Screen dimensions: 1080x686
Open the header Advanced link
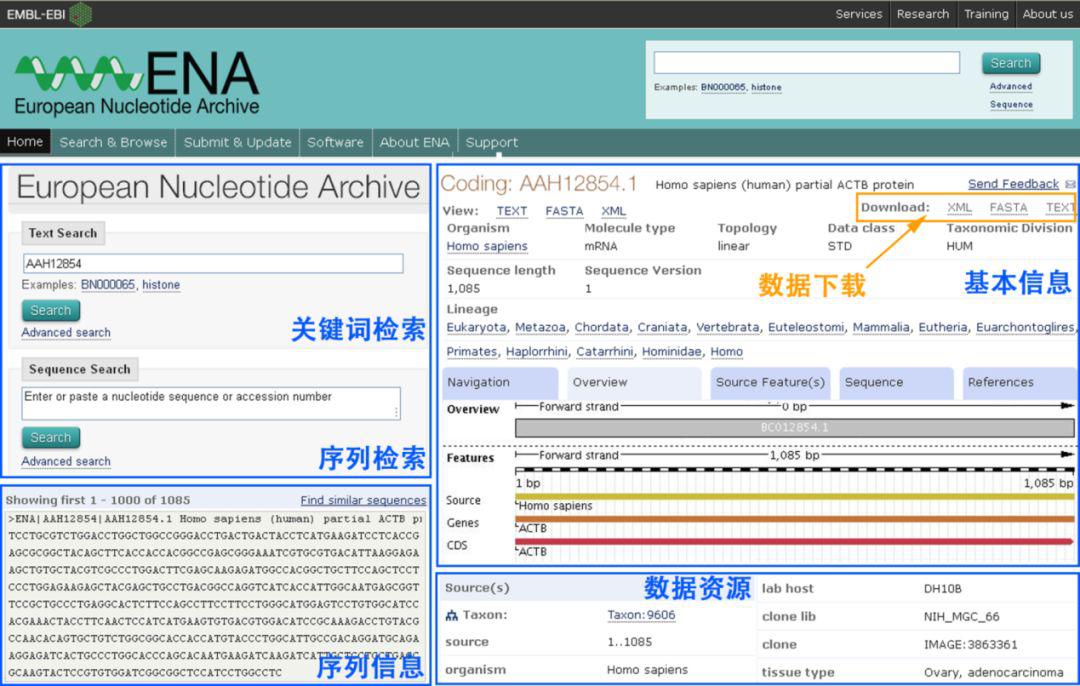coord(1010,87)
